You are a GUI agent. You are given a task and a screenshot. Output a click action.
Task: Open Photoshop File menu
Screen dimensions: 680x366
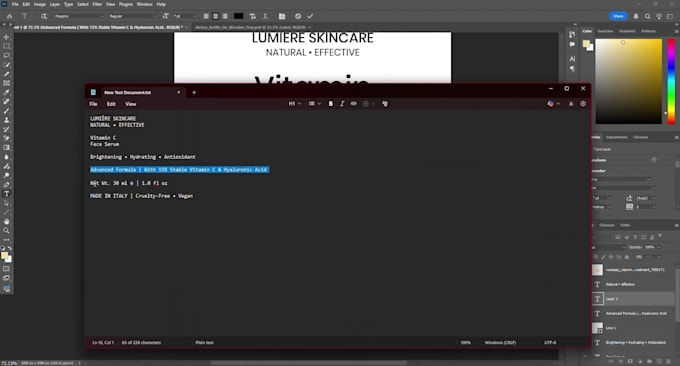click(x=15, y=4)
